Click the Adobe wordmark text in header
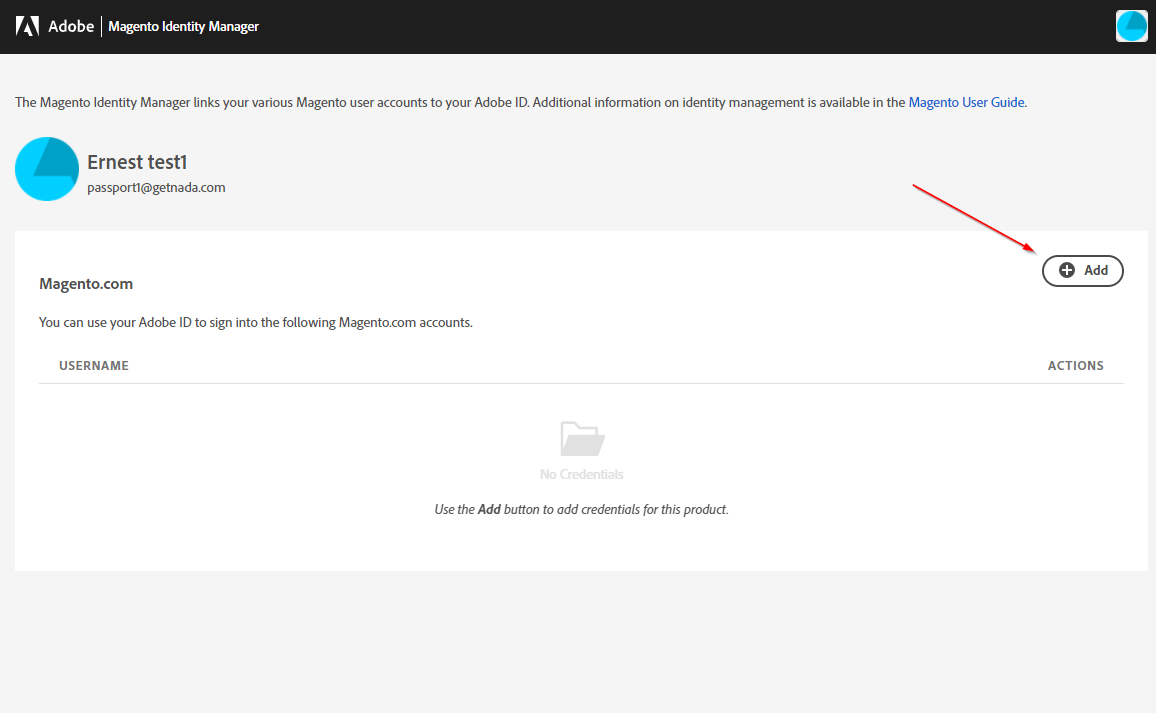 72,27
